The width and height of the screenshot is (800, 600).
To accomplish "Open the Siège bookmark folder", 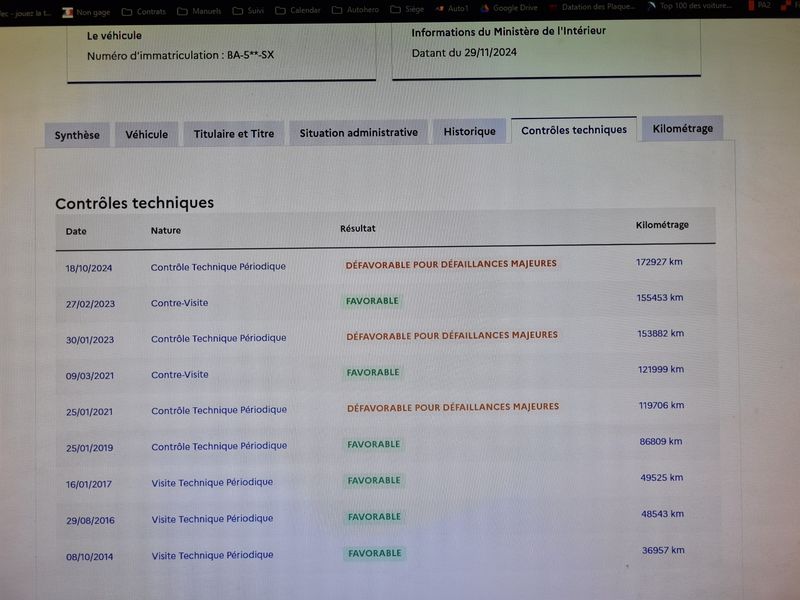I will click(407, 9).
